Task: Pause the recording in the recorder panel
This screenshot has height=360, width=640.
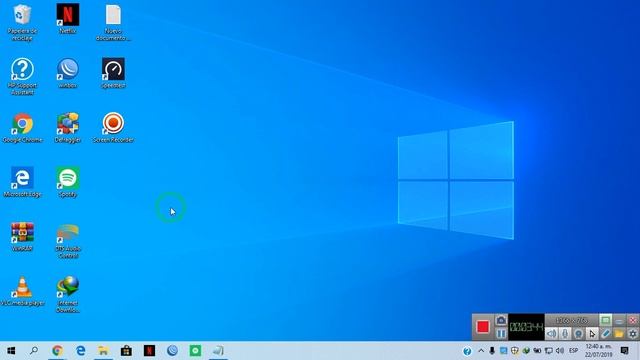Action: [501, 334]
